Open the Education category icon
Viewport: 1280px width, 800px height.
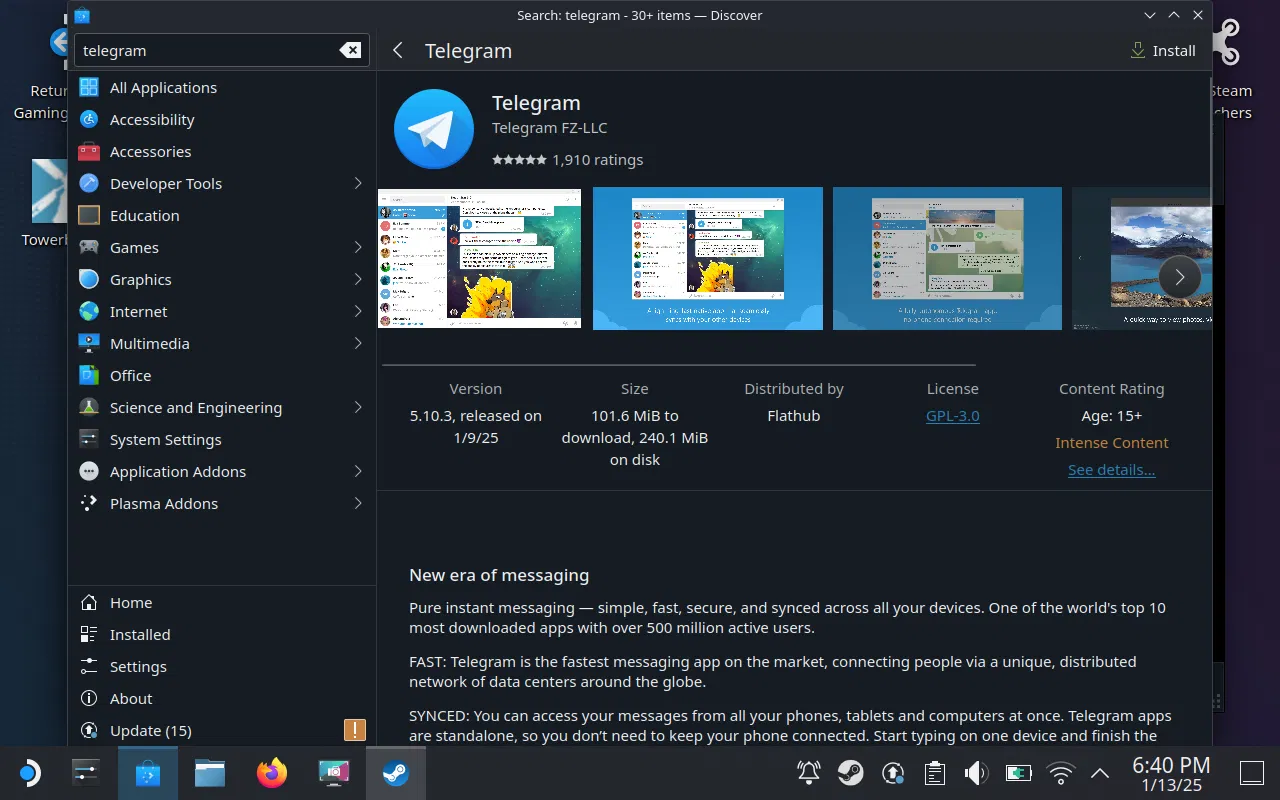89,216
